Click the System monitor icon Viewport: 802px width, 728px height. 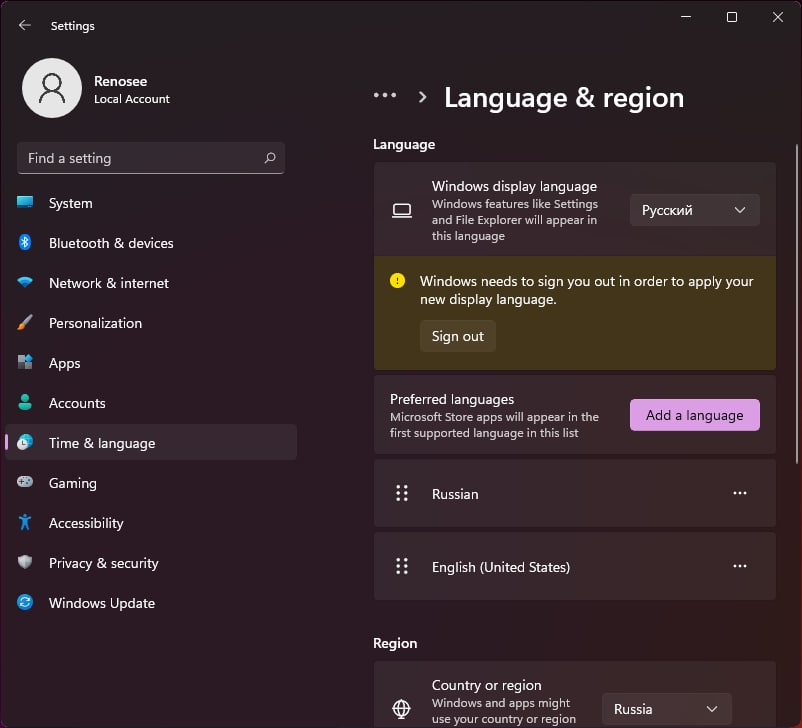25,203
